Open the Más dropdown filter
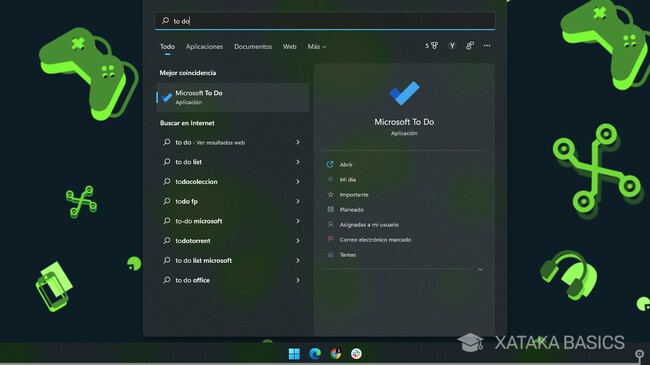The height and width of the screenshot is (365, 650). click(317, 46)
